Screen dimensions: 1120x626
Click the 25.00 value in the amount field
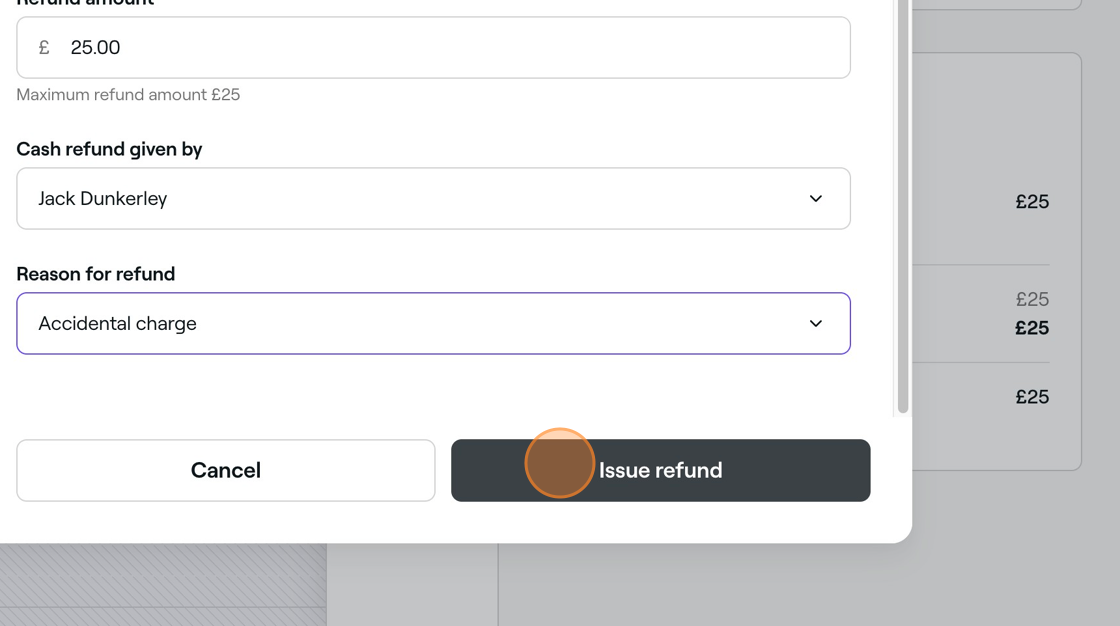pos(95,48)
